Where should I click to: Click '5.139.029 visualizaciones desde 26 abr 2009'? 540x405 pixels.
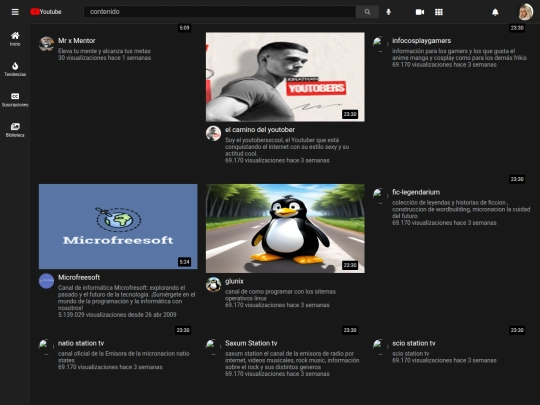point(117,315)
